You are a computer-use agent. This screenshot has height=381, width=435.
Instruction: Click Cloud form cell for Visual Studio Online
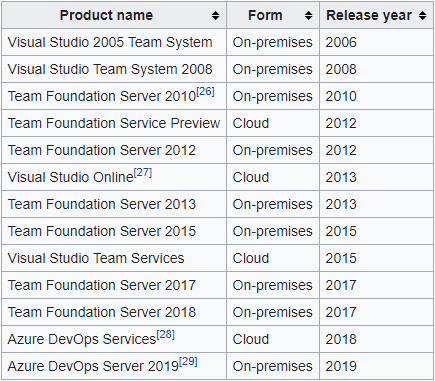click(x=273, y=177)
